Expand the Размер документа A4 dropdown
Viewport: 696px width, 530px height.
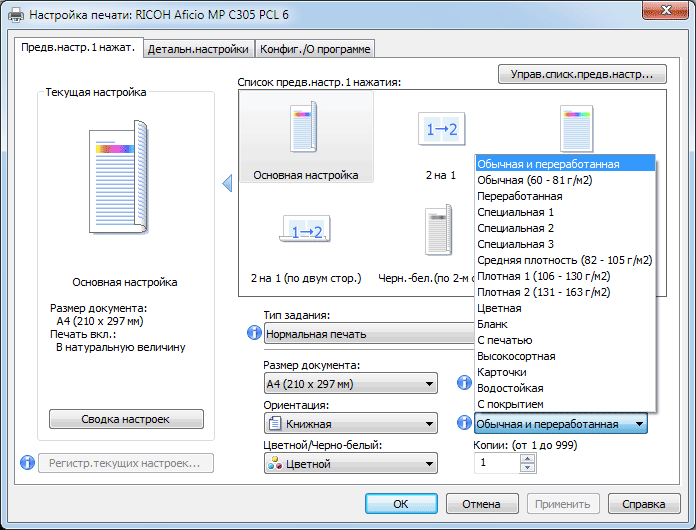pos(351,384)
